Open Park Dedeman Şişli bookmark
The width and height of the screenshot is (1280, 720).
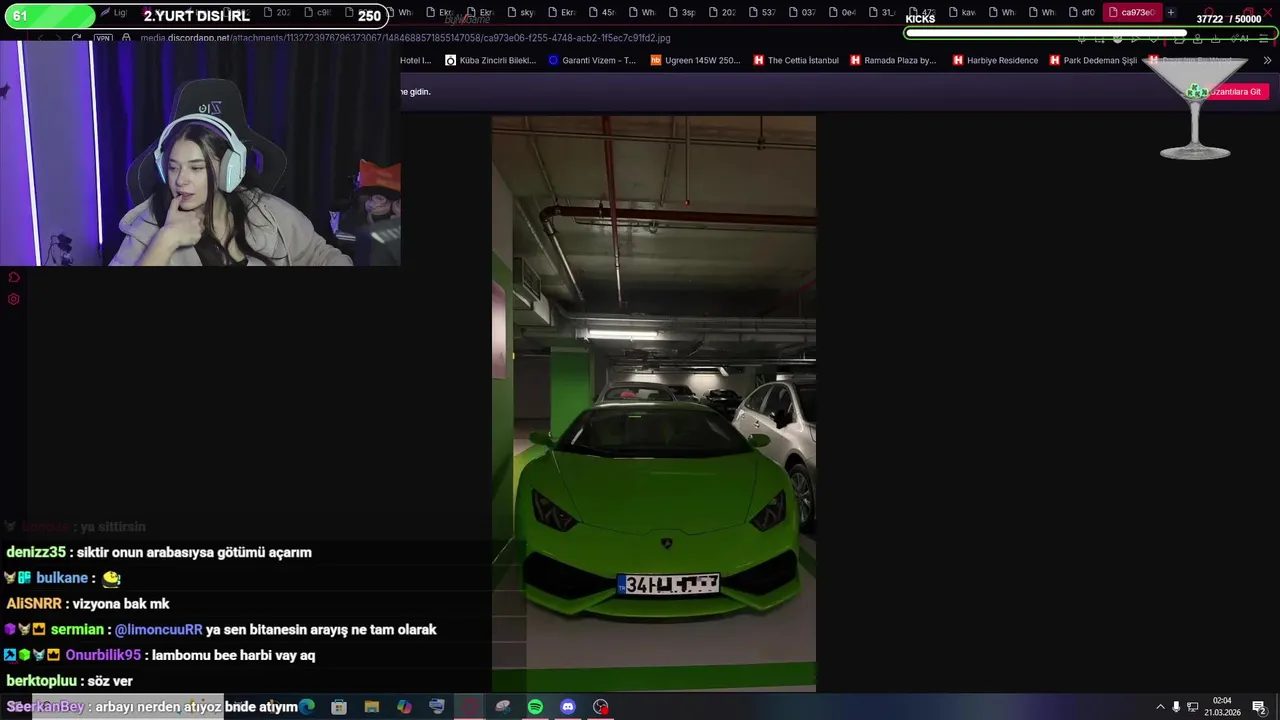pyautogui.click(x=1093, y=60)
